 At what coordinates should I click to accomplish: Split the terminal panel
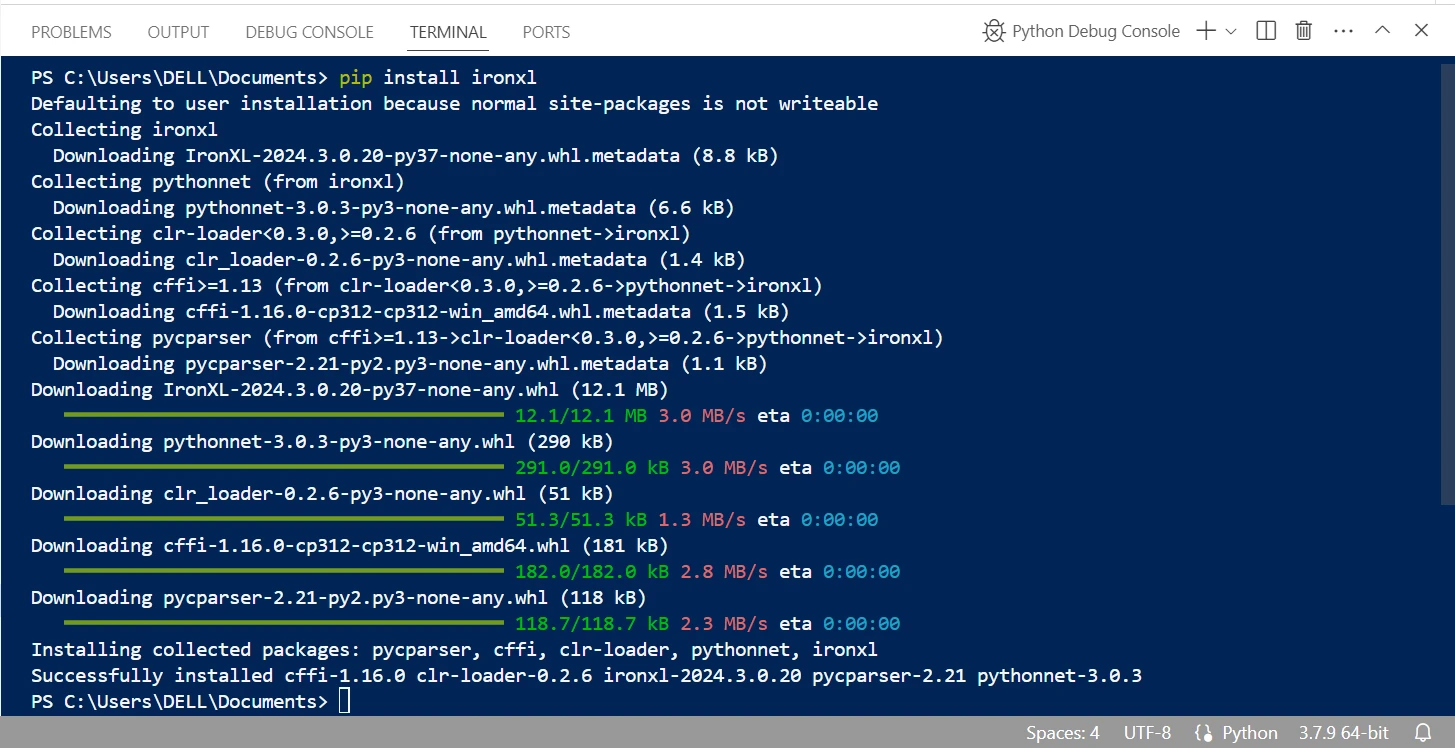coord(1266,31)
